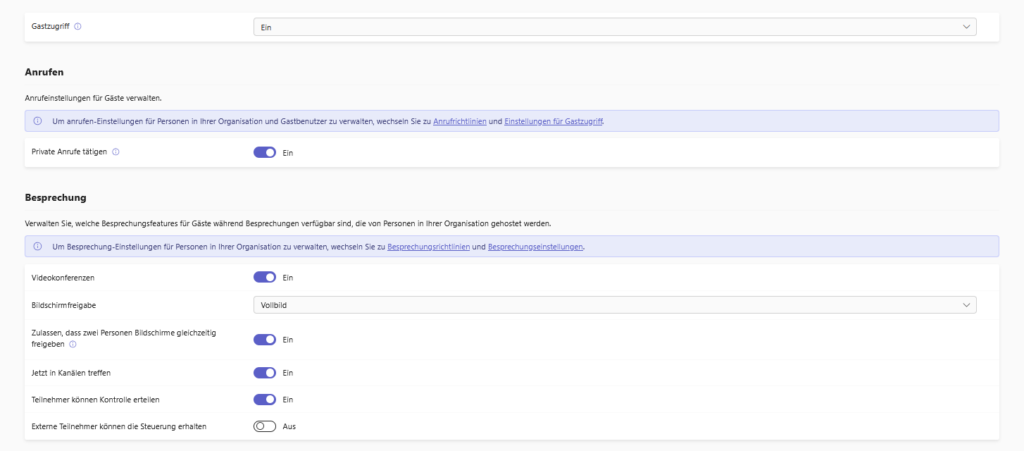Click the info icon next to Gastzugriff

[78, 27]
